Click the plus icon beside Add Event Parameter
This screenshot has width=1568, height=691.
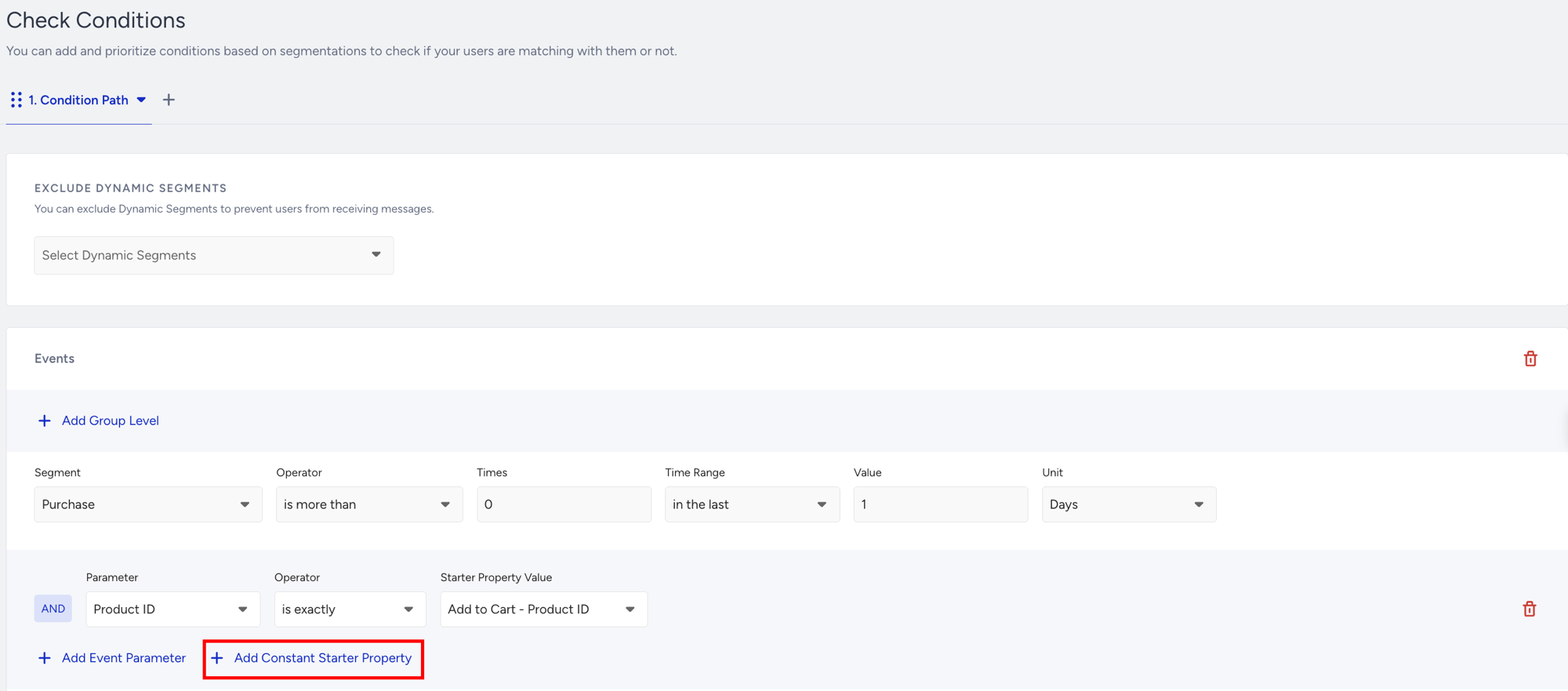(45, 658)
